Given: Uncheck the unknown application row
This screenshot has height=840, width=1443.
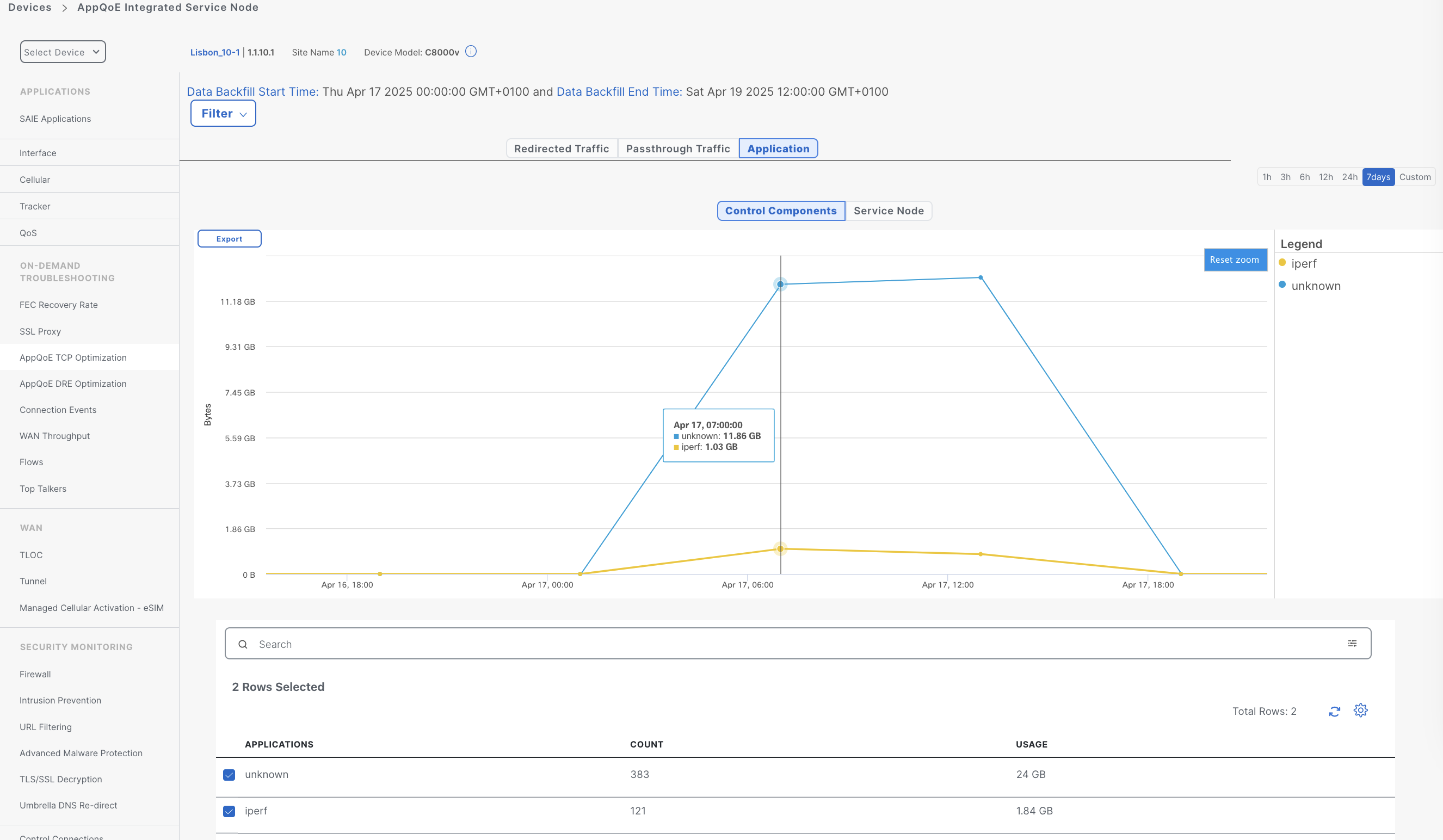Looking at the screenshot, I should point(229,775).
